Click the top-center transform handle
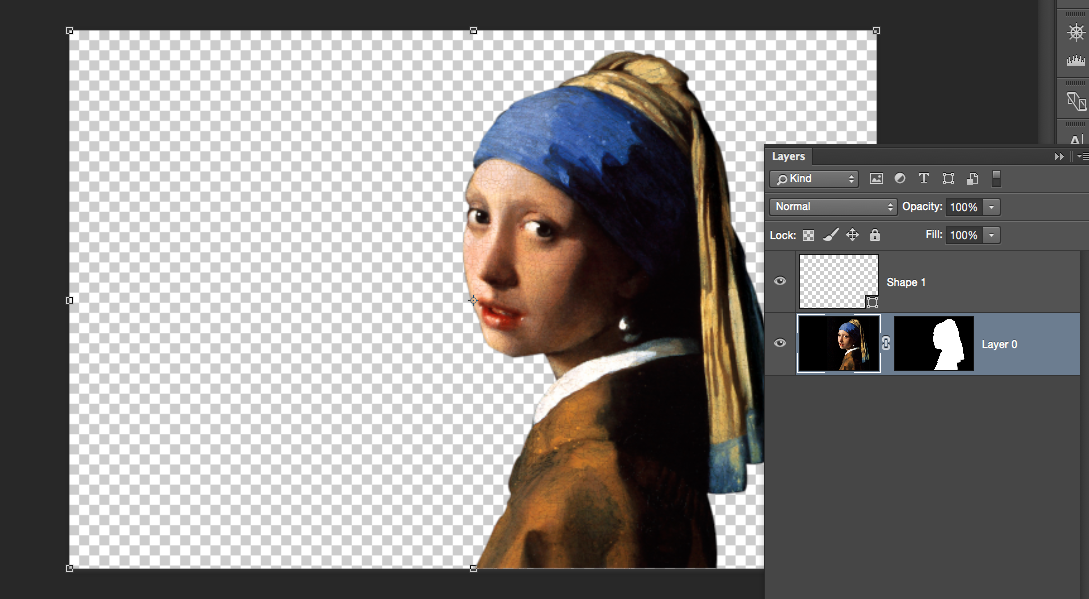1089x599 pixels. (474, 31)
